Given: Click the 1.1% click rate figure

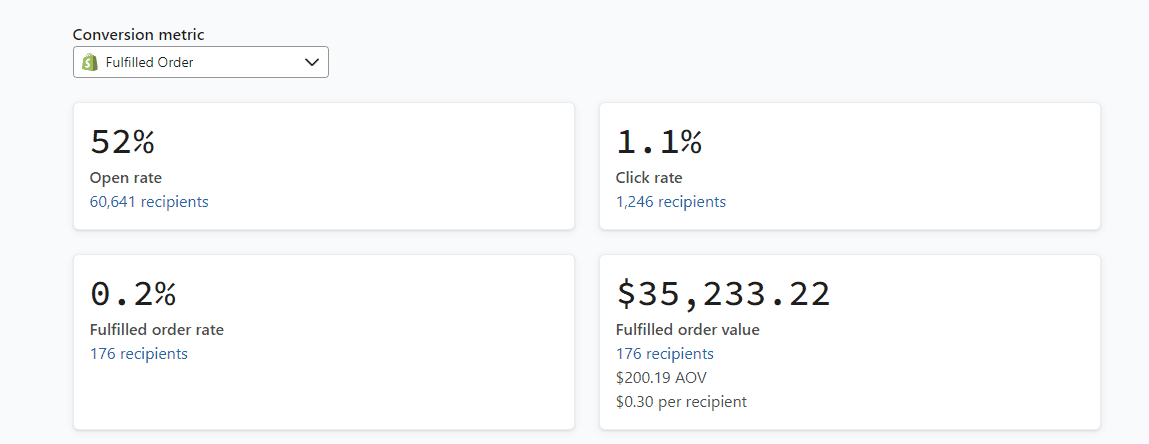Looking at the screenshot, I should point(659,143).
